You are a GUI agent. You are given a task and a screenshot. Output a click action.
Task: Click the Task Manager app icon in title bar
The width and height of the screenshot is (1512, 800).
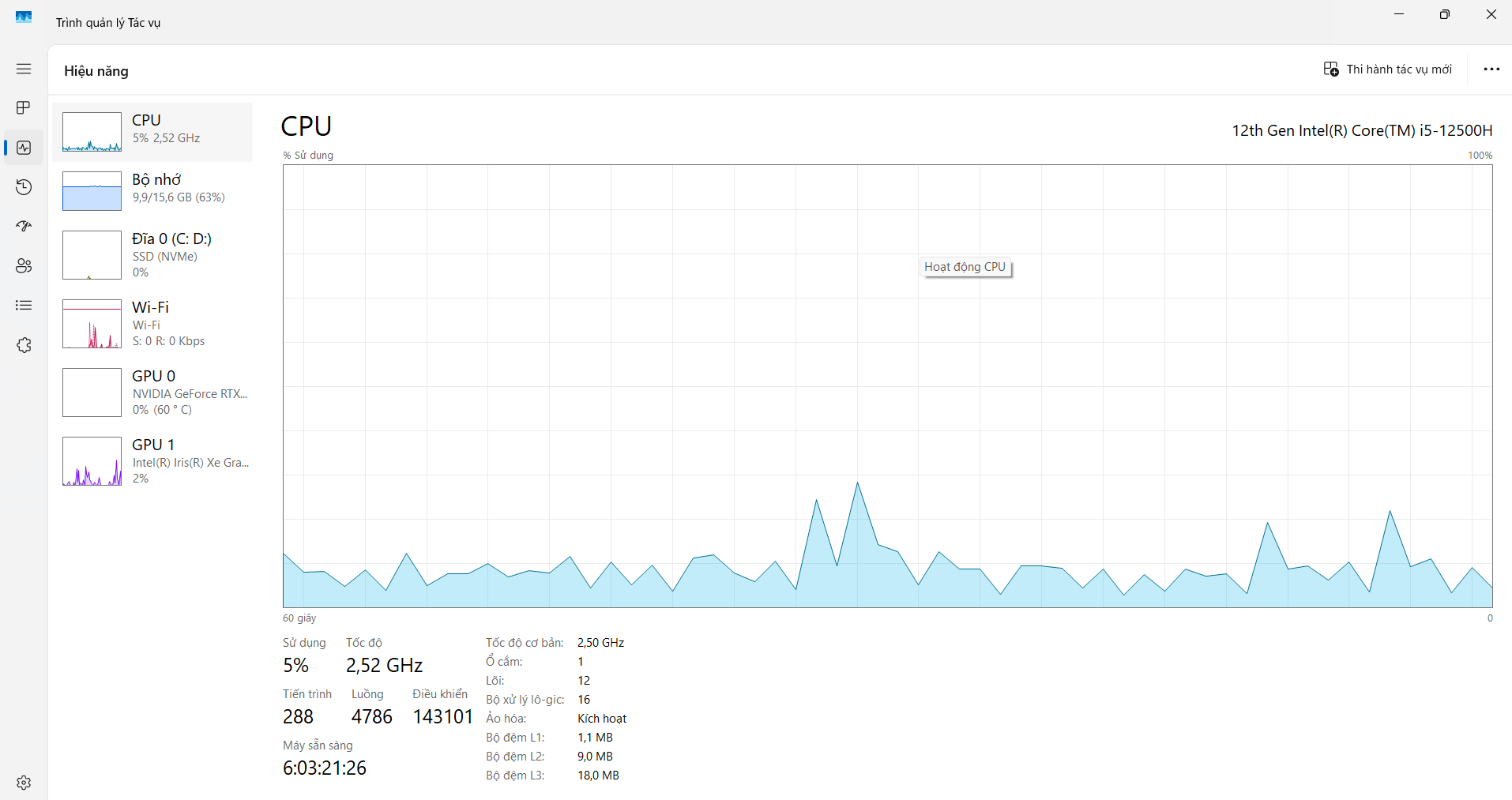[24, 17]
